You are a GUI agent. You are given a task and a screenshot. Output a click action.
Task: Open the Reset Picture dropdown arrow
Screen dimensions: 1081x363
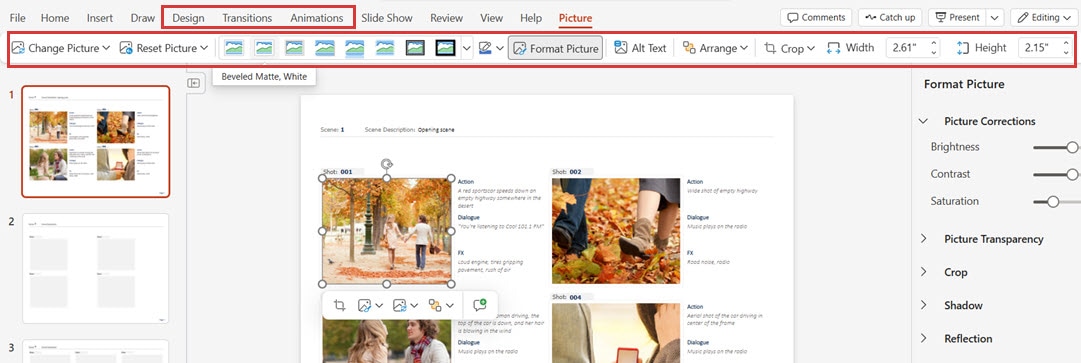pos(204,48)
